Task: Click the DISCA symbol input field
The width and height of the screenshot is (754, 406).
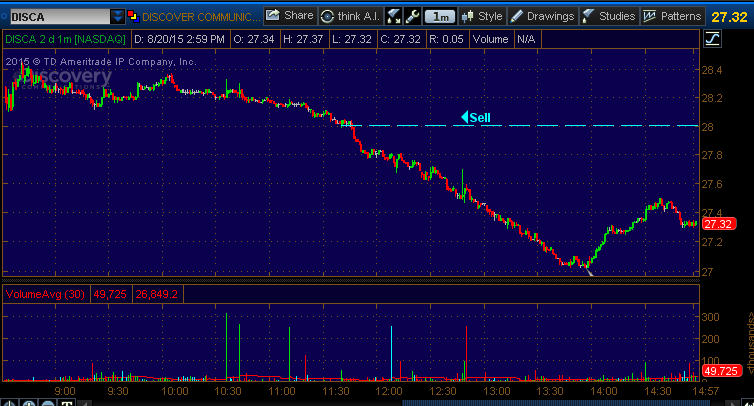Action: 57,17
